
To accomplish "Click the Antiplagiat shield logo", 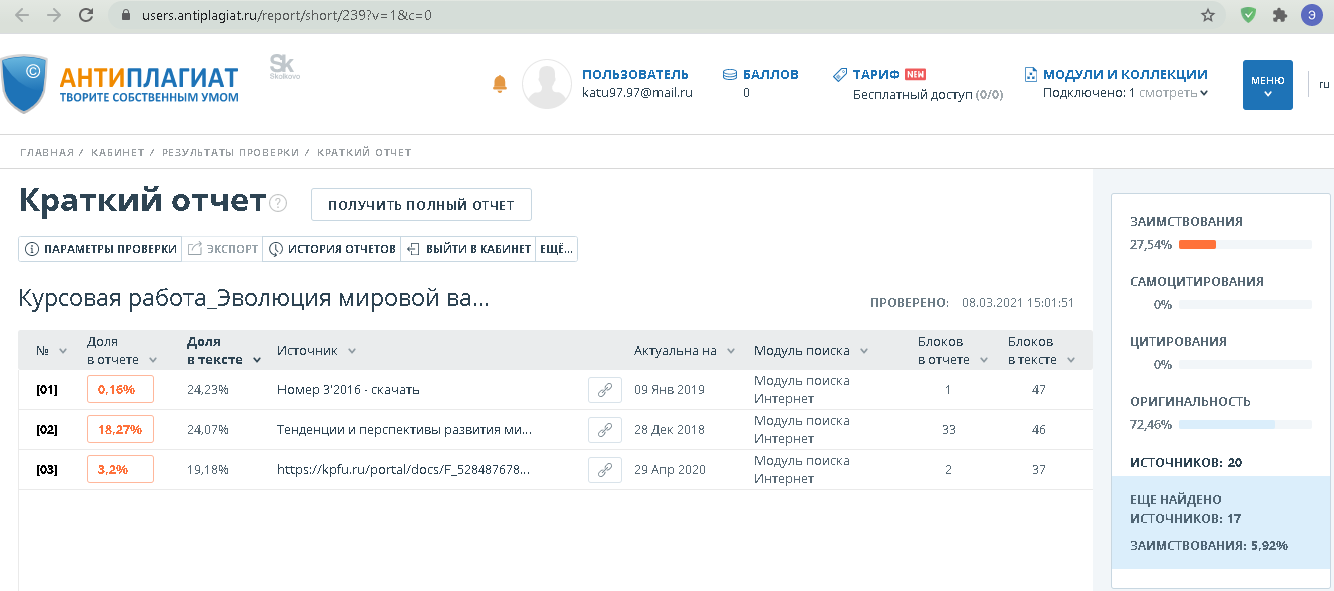I will click(25, 85).
